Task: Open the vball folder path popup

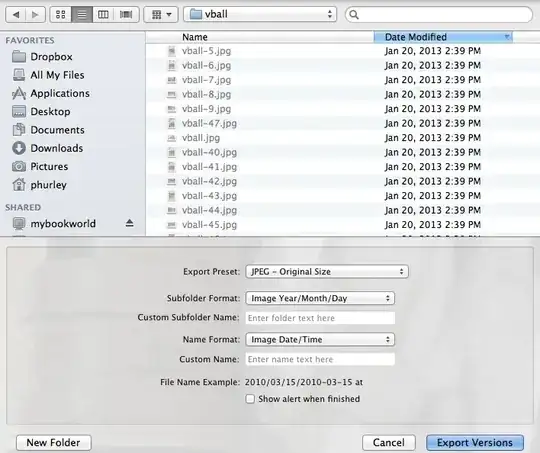Action: click(x=260, y=14)
